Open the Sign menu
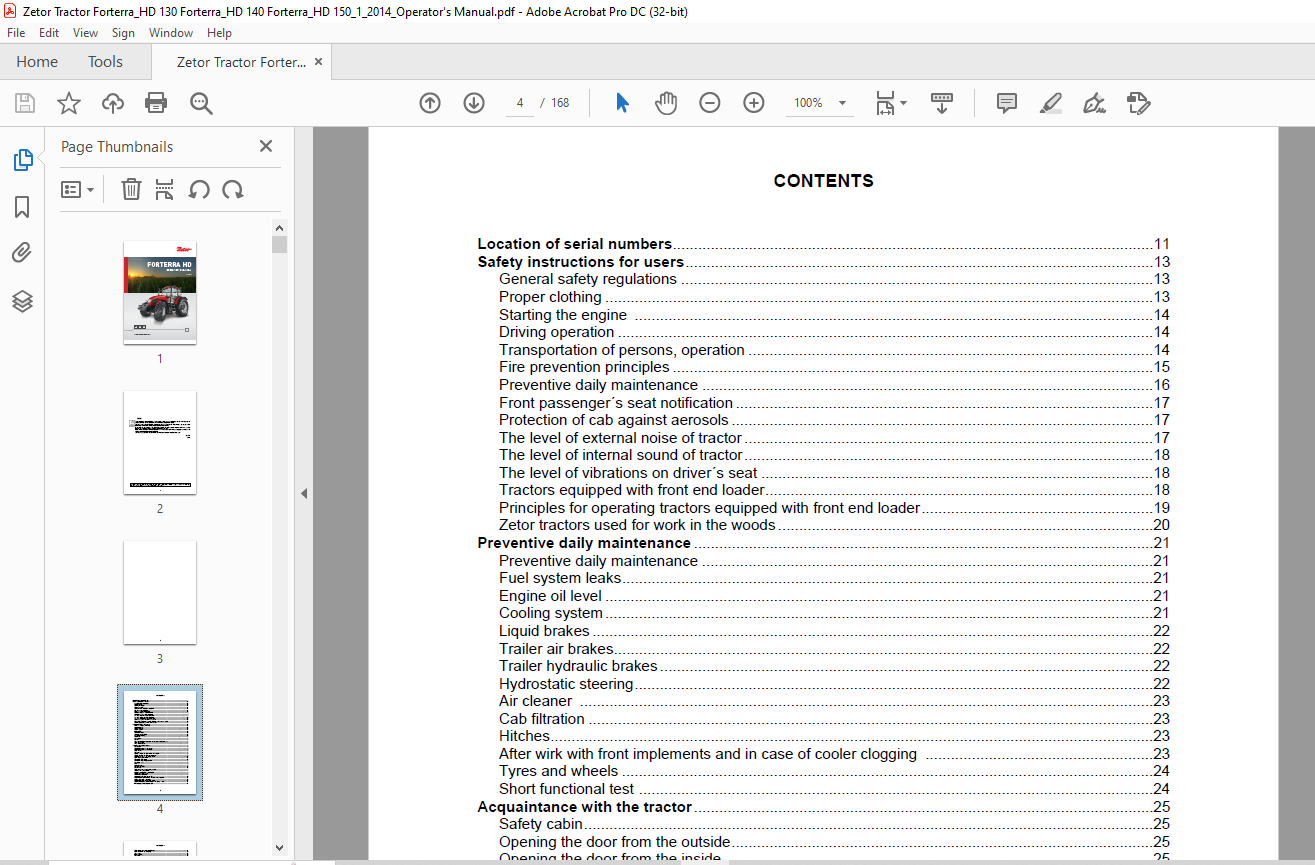The width and height of the screenshot is (1315, 865). point(123,33)
